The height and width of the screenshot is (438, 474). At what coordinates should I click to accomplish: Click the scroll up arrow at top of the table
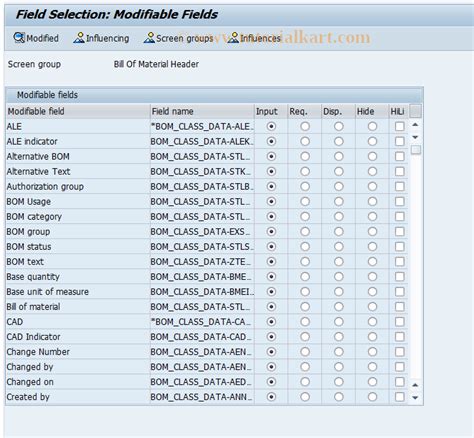pyautogui.click(x=415, y=125)
